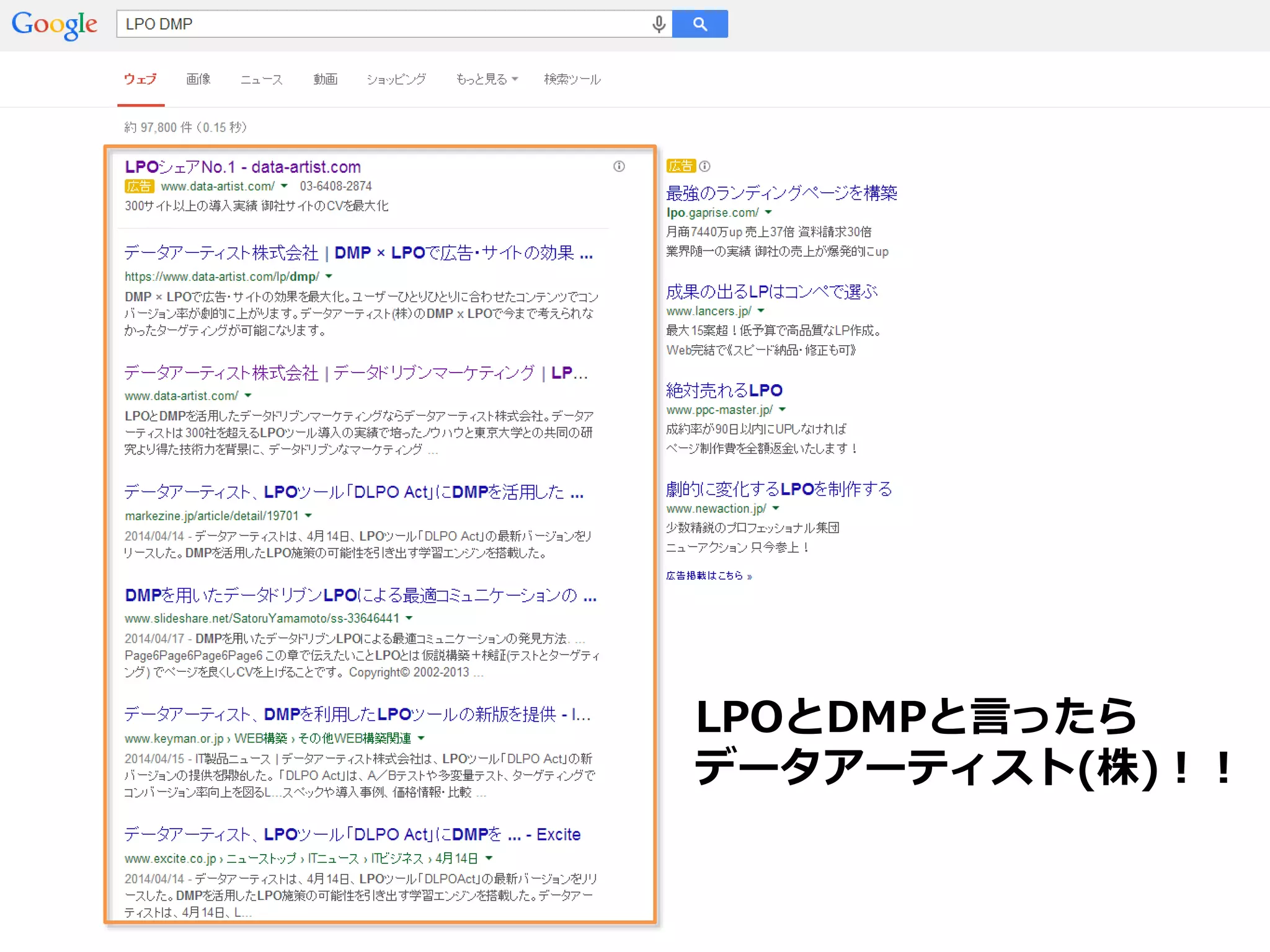1270x952 pixels.
Task: Expand arrow beside www.newaction.jp/
Action: pos(776,508)
